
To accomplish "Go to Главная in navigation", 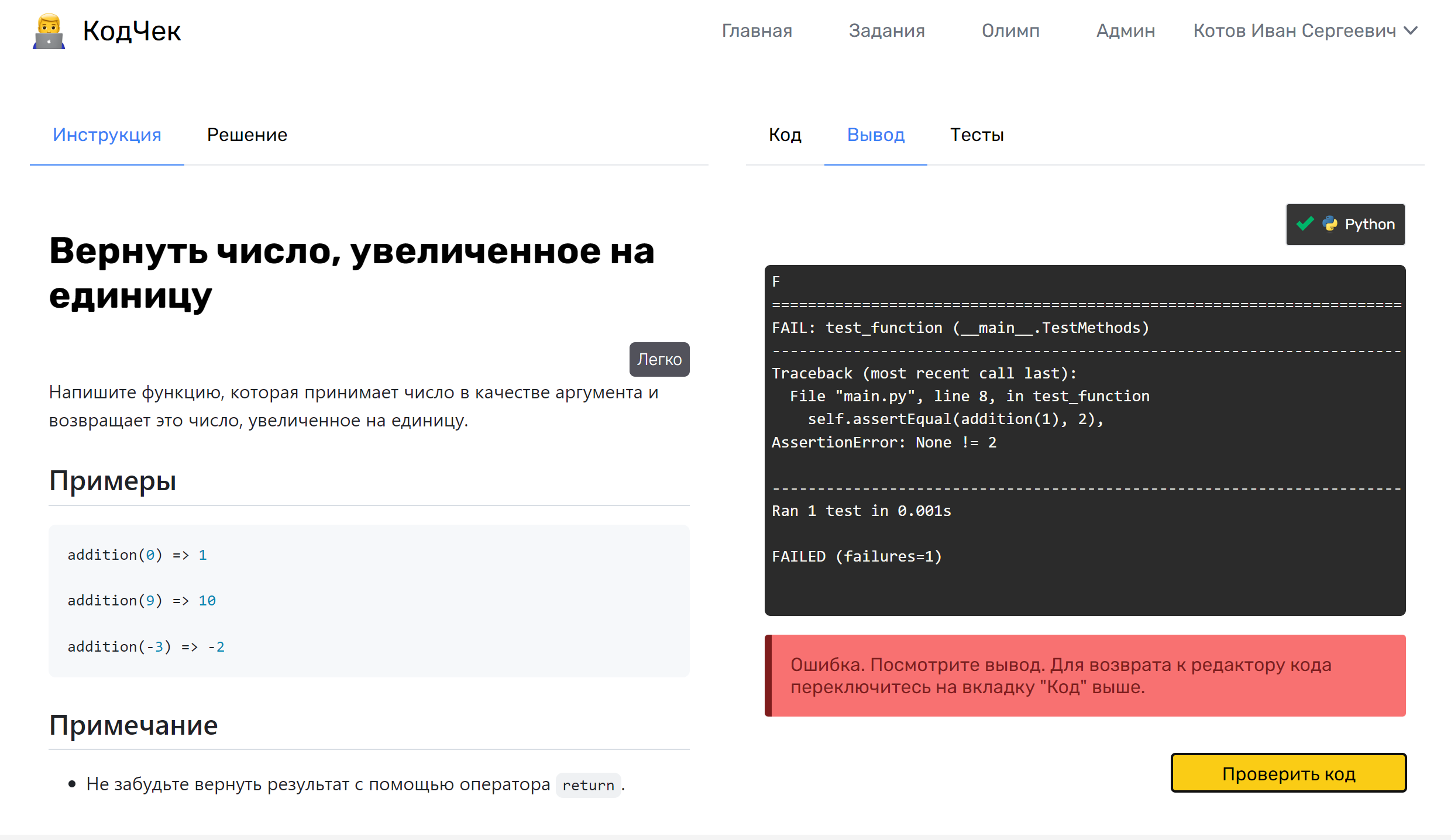I will (757, 30).
